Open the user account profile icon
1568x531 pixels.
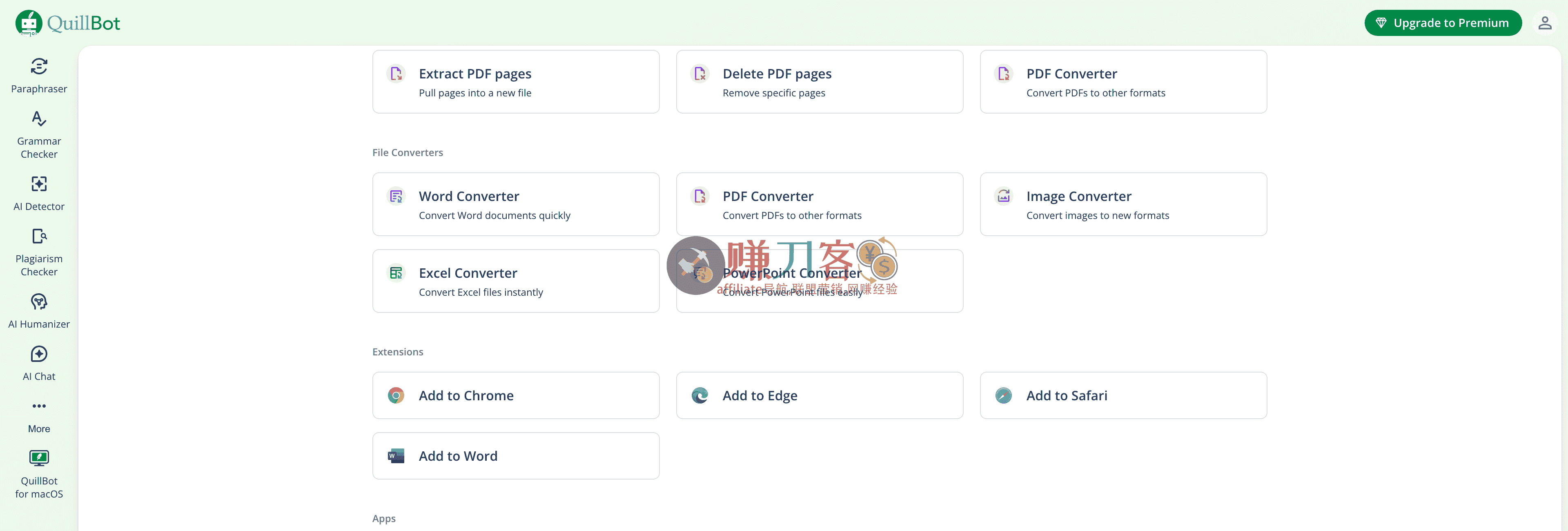pos(1544,23)
